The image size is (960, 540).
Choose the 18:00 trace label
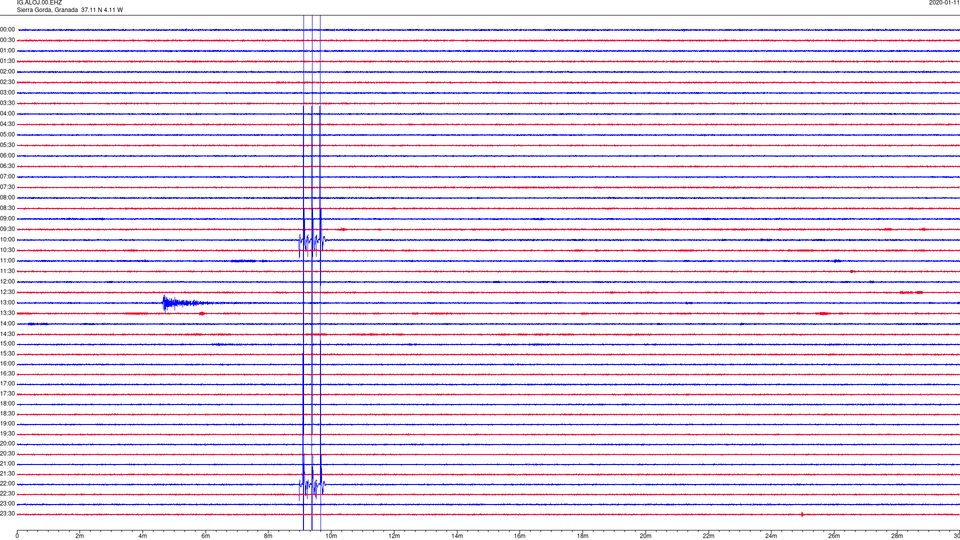7,403
